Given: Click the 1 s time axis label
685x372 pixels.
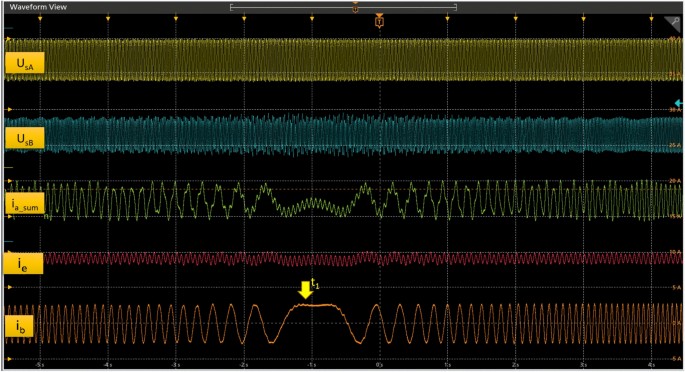Looking at the screenshot, I should (x=447, y=365).
